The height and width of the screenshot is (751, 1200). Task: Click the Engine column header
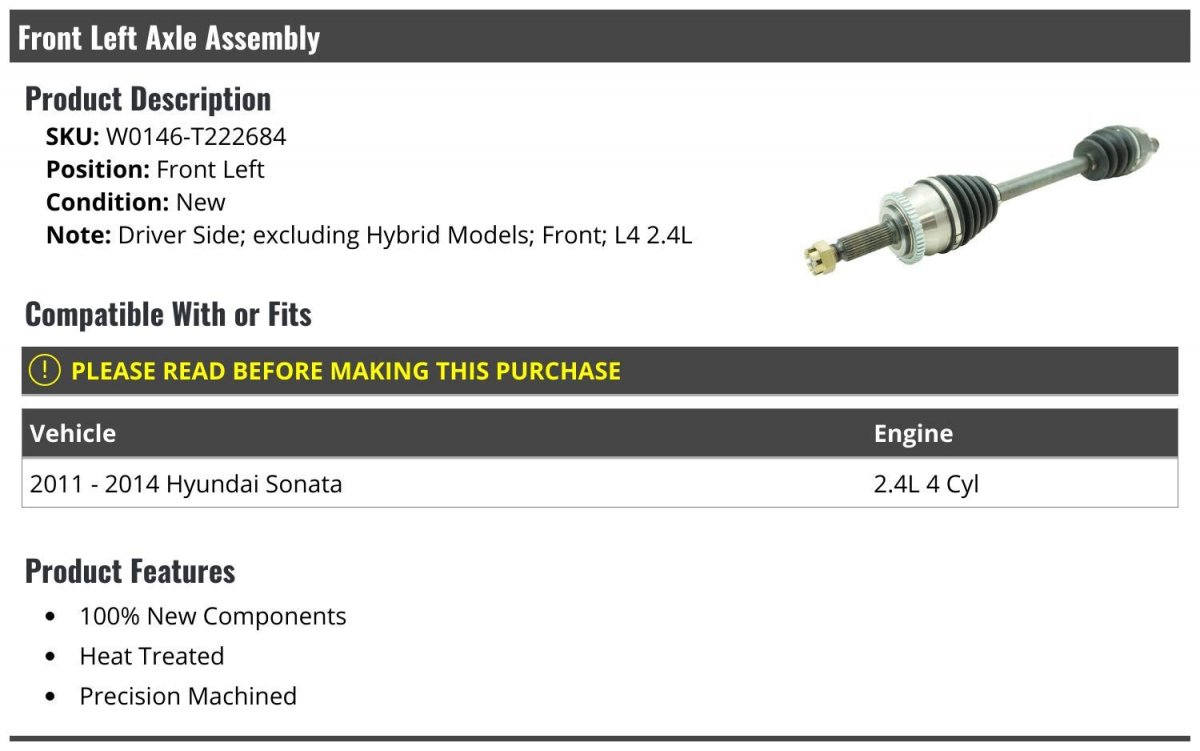913,434
